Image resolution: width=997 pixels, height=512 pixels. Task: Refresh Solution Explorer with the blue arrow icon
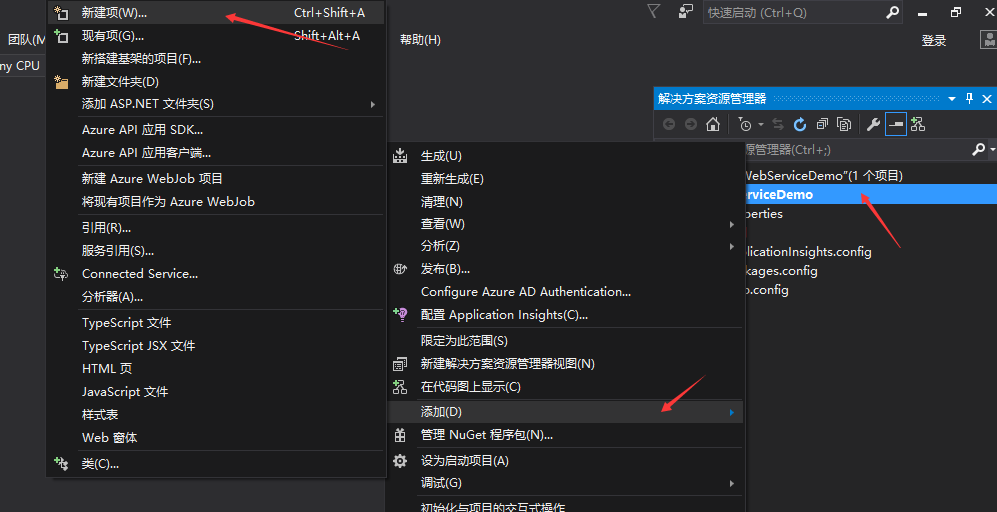pos(800,124)
